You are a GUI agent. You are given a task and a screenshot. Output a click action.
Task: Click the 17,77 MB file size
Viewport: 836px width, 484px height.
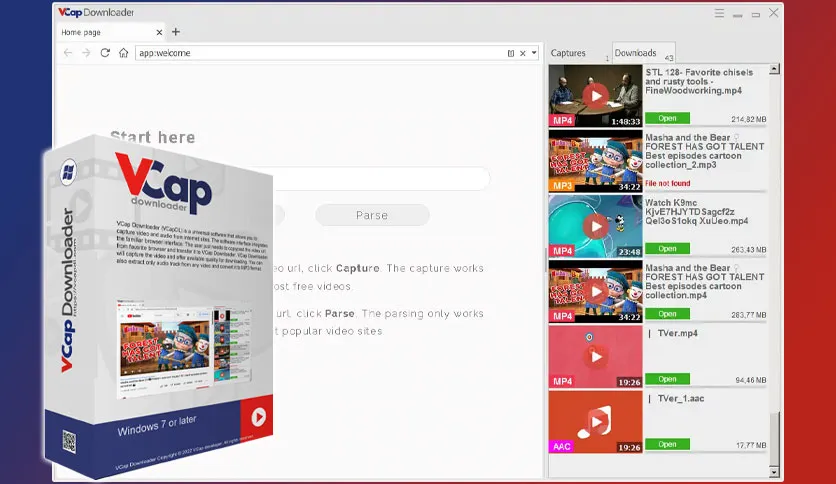tap(751, 445)
